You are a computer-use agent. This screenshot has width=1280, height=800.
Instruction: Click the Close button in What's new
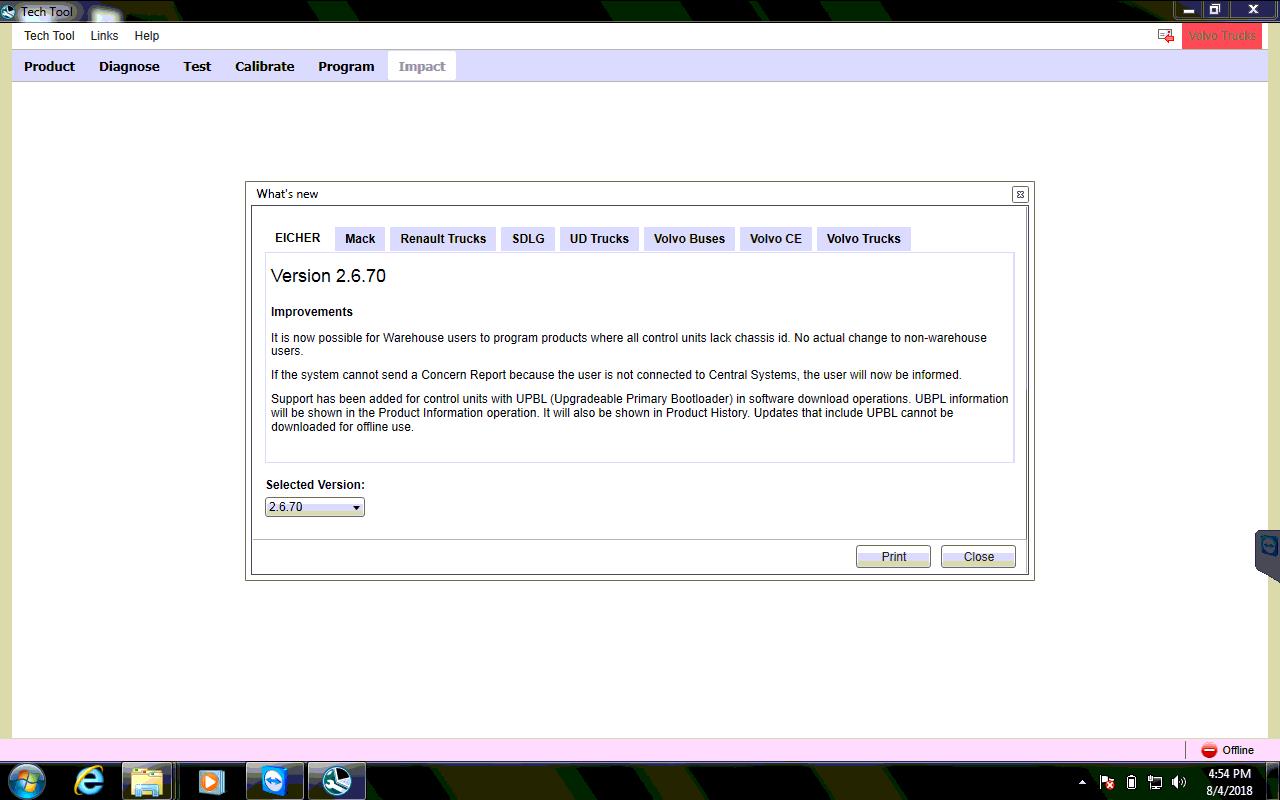tap(978, 557)
